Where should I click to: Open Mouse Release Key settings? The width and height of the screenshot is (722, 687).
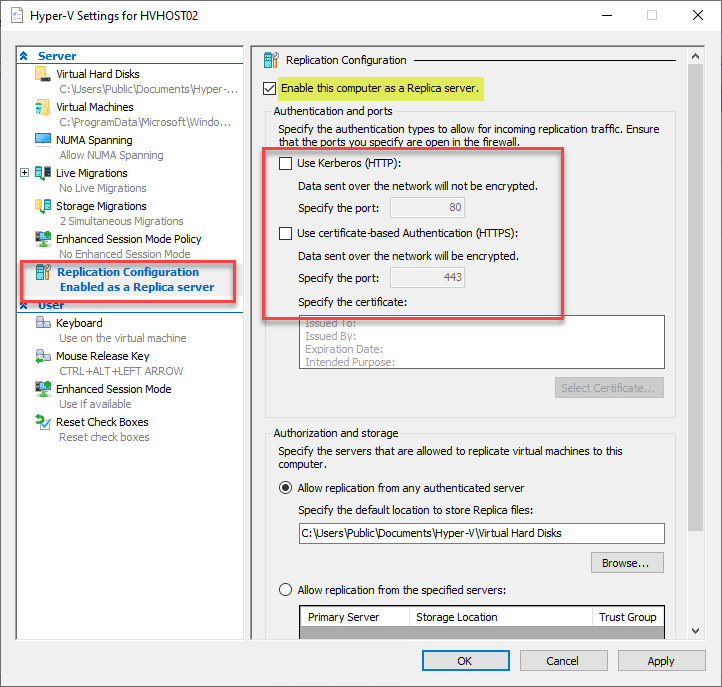click(103, 356)
